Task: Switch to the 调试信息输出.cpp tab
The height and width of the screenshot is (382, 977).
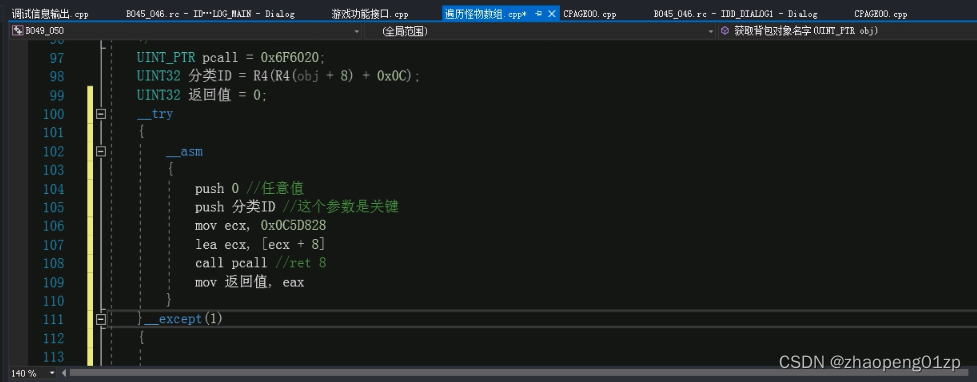Action: [50, 14]
